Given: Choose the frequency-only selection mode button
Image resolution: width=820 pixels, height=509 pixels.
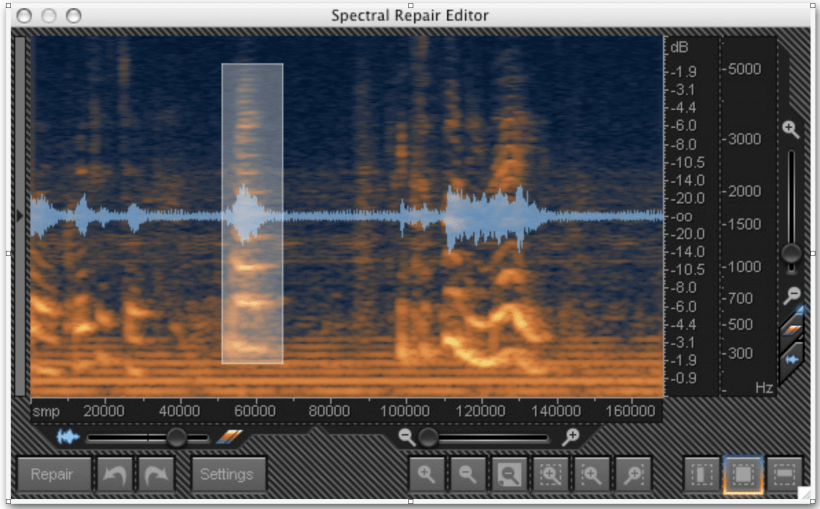Looking at the screenshot, I should (x=784, y=474).
